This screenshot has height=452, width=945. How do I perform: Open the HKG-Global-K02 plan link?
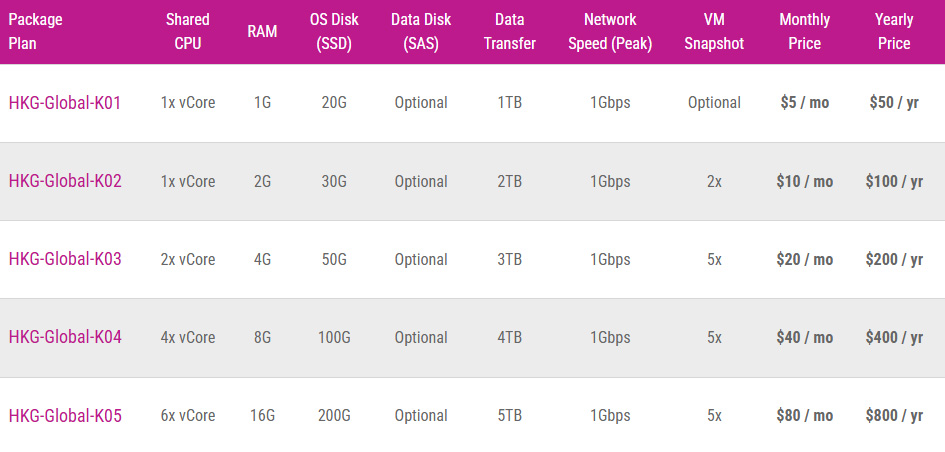(x=65, y=181)
